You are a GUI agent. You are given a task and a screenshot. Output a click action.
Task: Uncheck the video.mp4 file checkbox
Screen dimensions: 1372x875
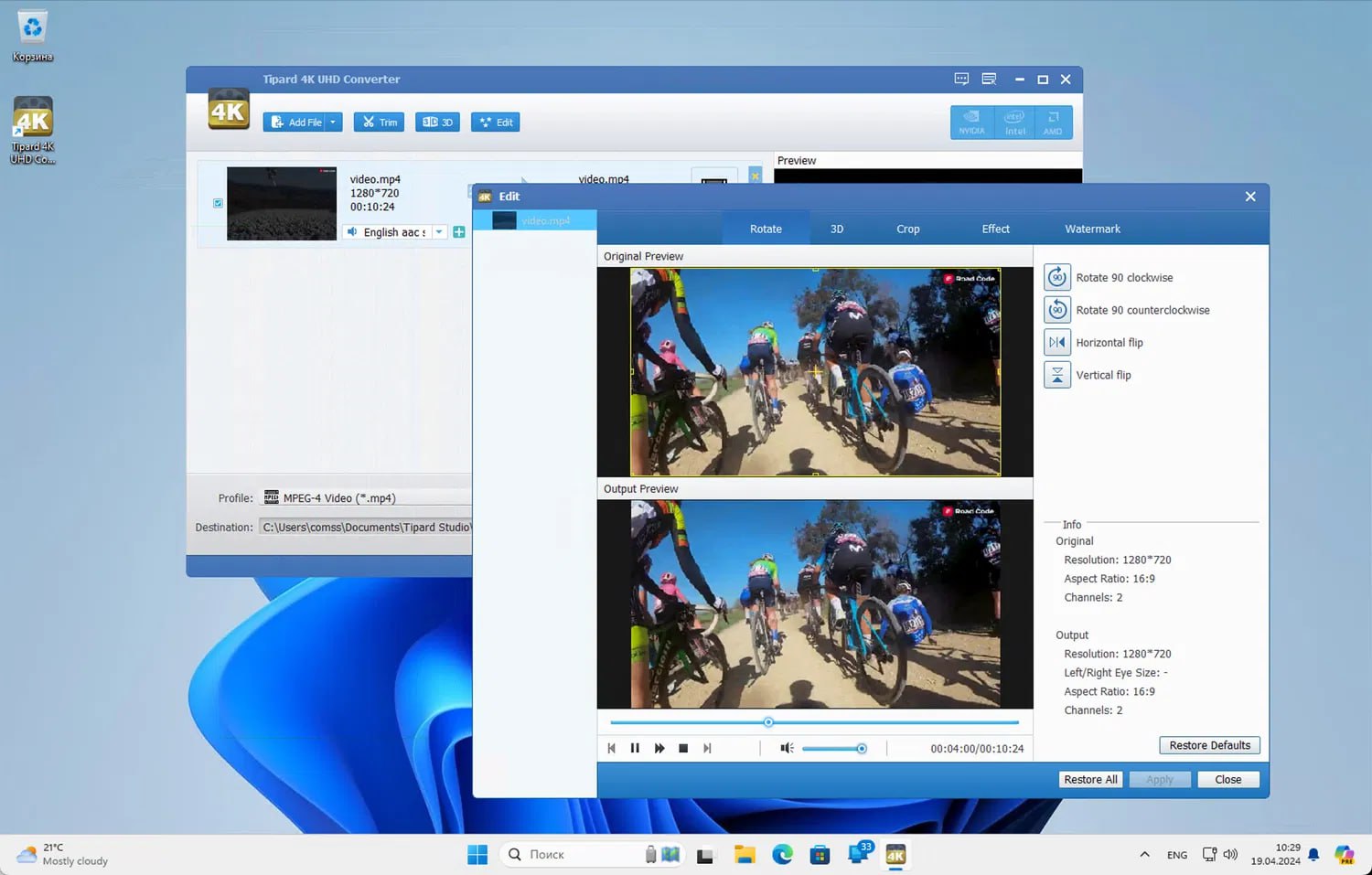coord(218,203)
